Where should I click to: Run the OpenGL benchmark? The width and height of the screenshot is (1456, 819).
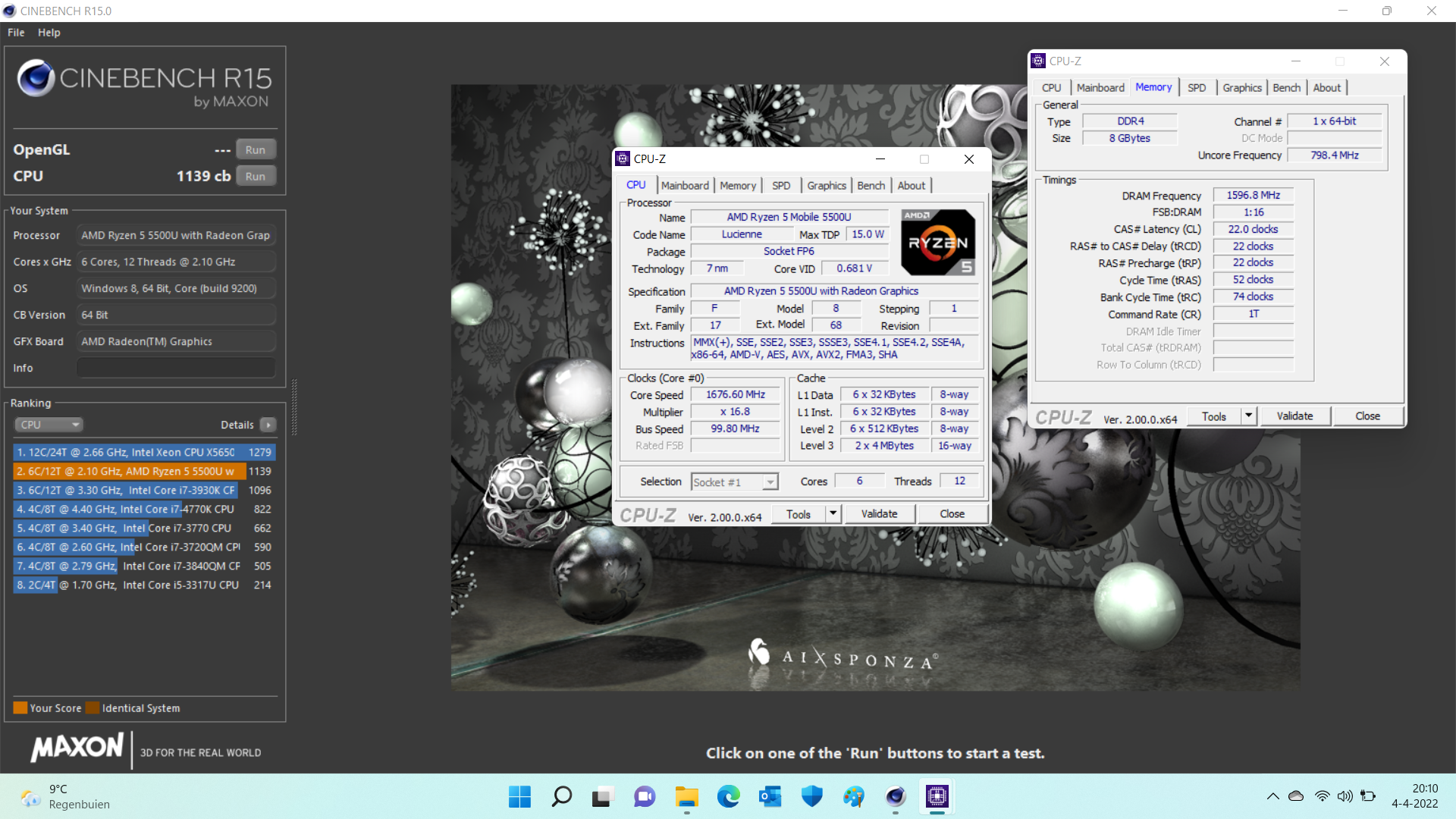coord(256,150)
